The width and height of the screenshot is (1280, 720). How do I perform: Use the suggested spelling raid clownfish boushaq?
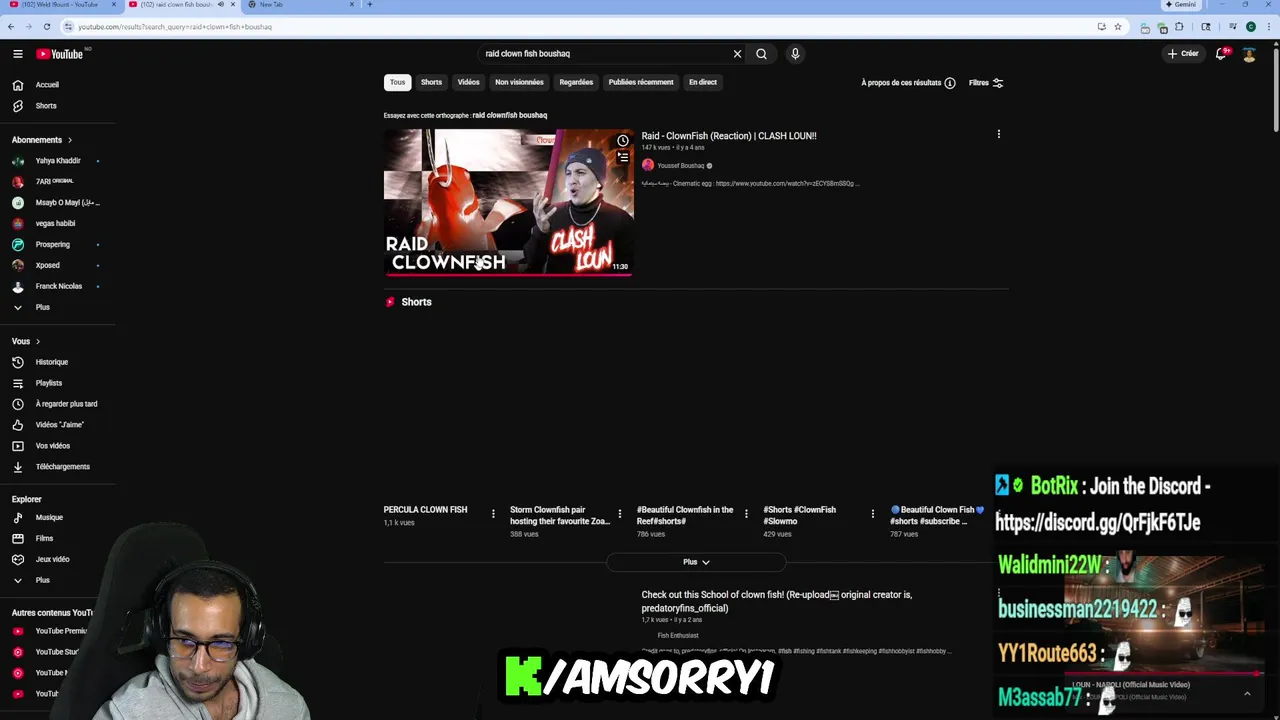(510, 115)
